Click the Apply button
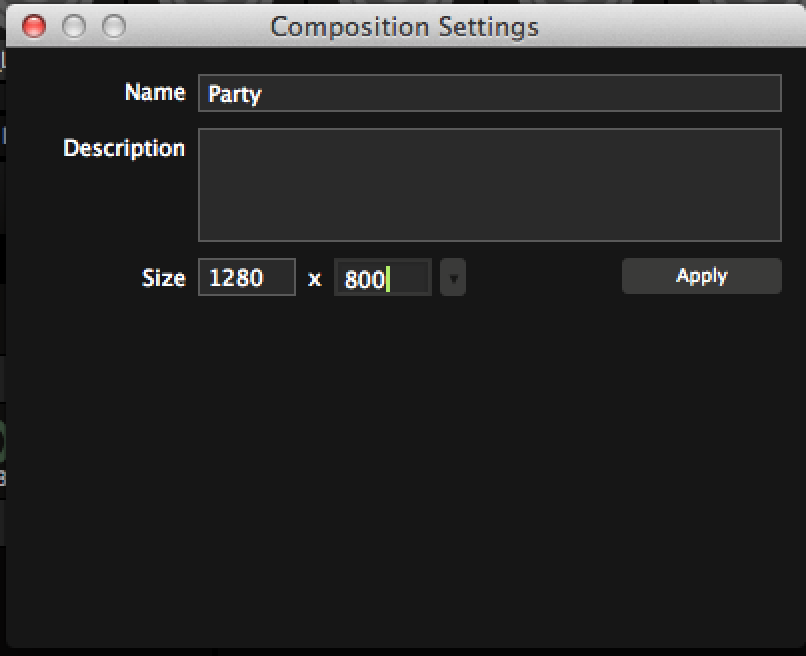Image resolution: width=806 pixels, height=656 pixels. [x=701, y=276]
